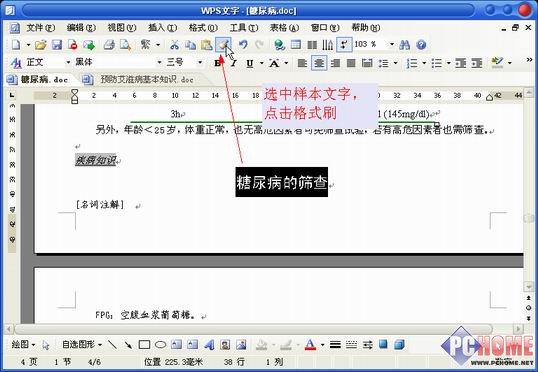Open the 黑体 font name dropdown
538x372 pixels.
[159, 62]
